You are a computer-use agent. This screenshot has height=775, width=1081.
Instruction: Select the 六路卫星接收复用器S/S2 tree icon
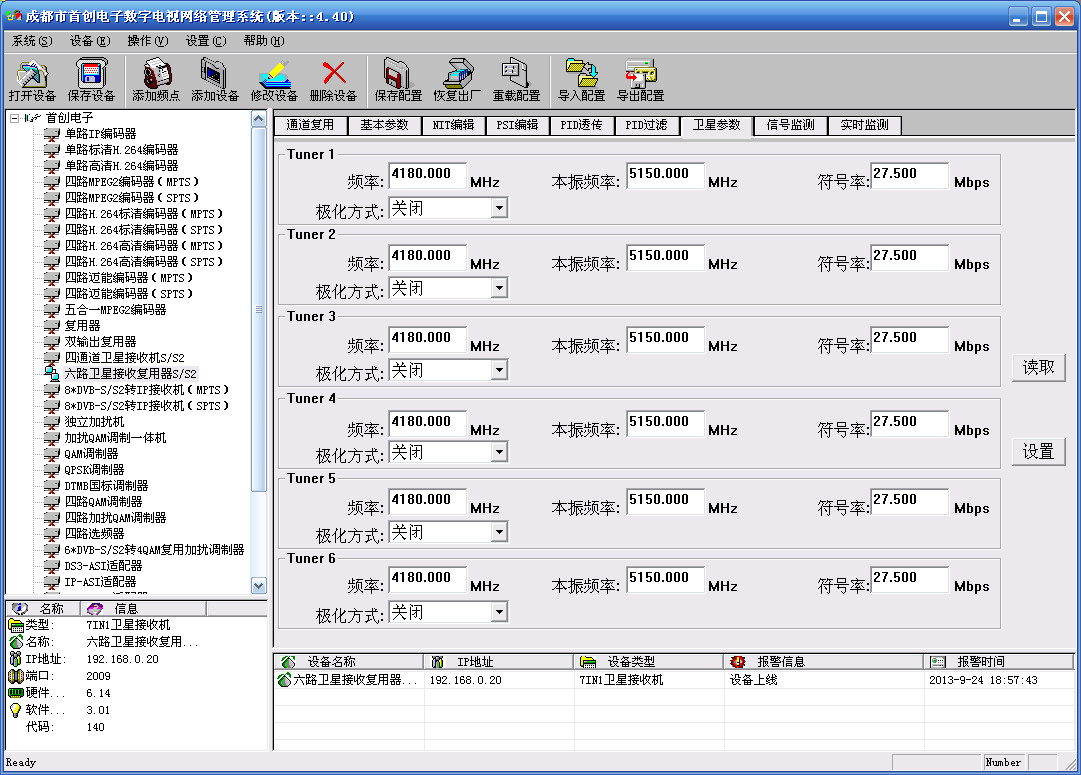(52, 373)
